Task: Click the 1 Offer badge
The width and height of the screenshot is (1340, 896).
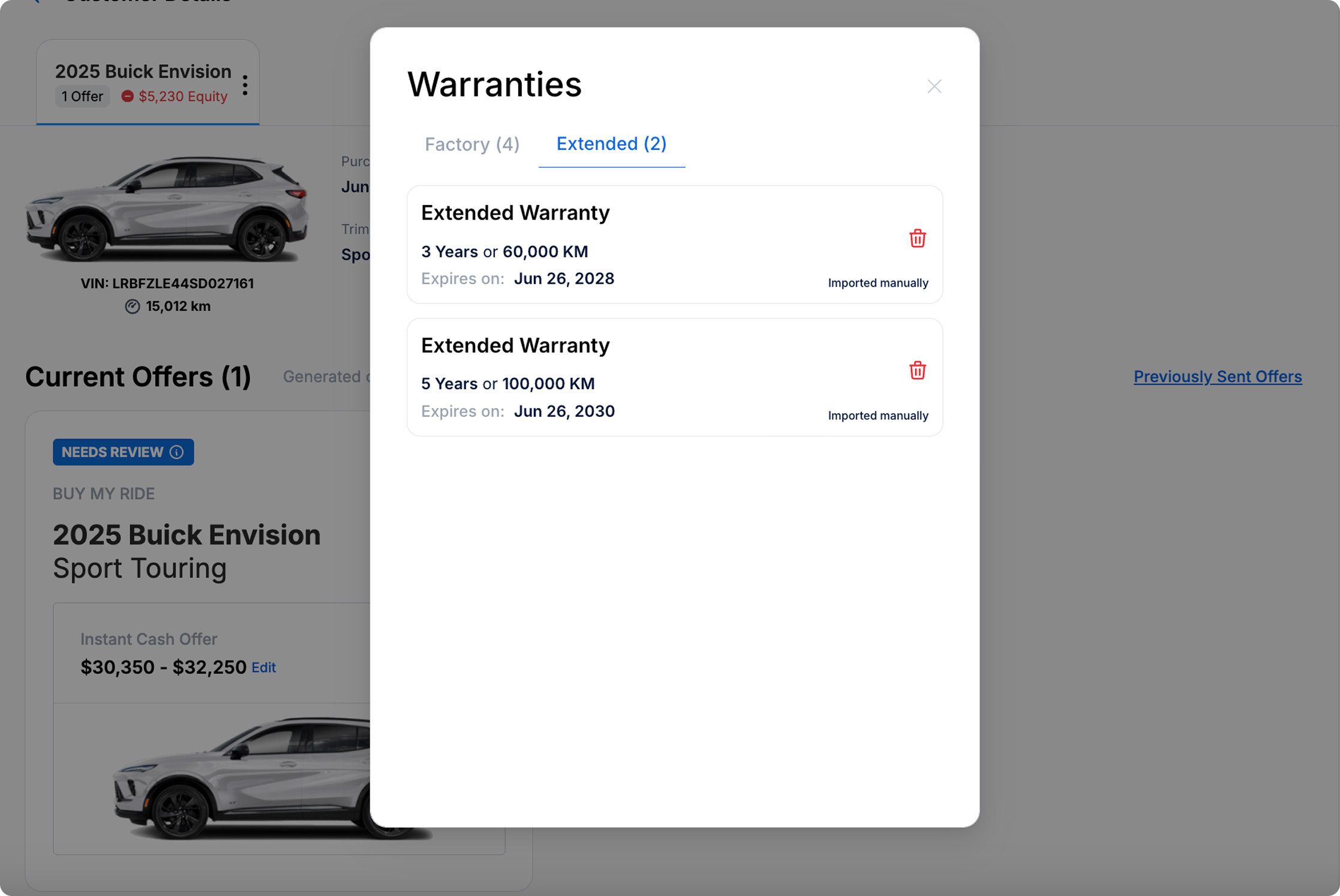Action: [82, 97]
